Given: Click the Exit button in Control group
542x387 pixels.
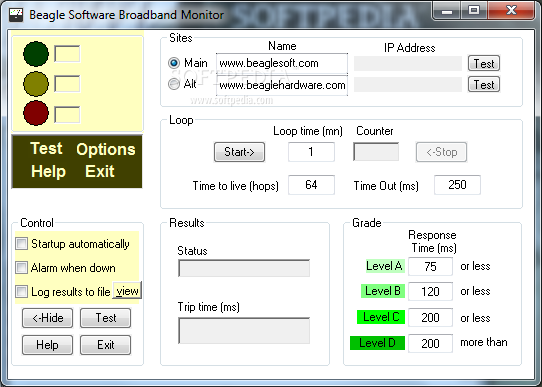Looking at the screenshot, I should 105,345.
